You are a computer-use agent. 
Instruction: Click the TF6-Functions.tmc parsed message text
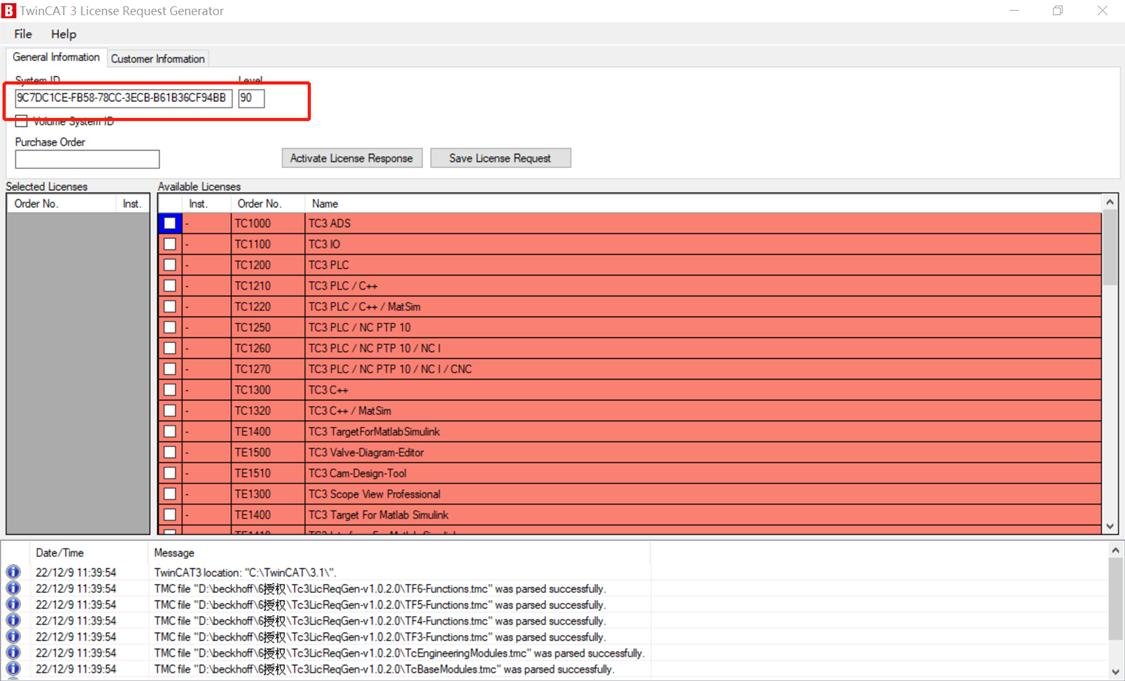380,588
